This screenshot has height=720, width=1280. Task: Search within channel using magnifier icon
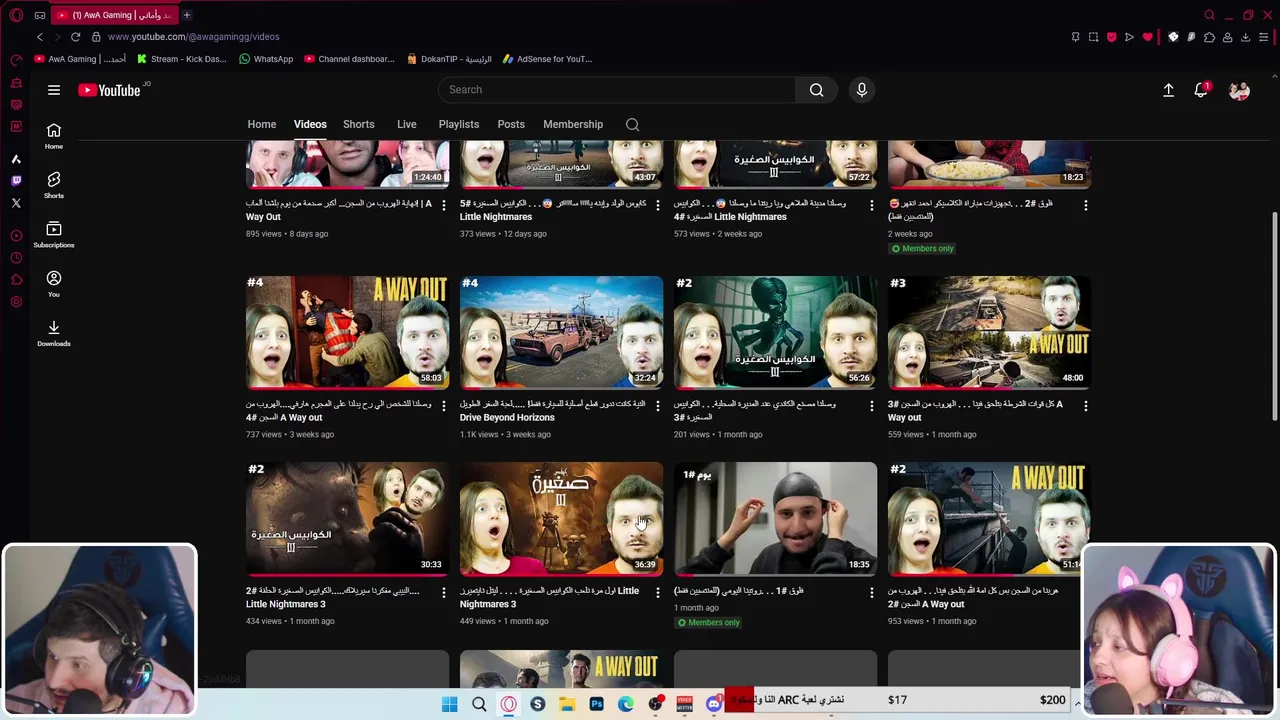click(632, 124)
